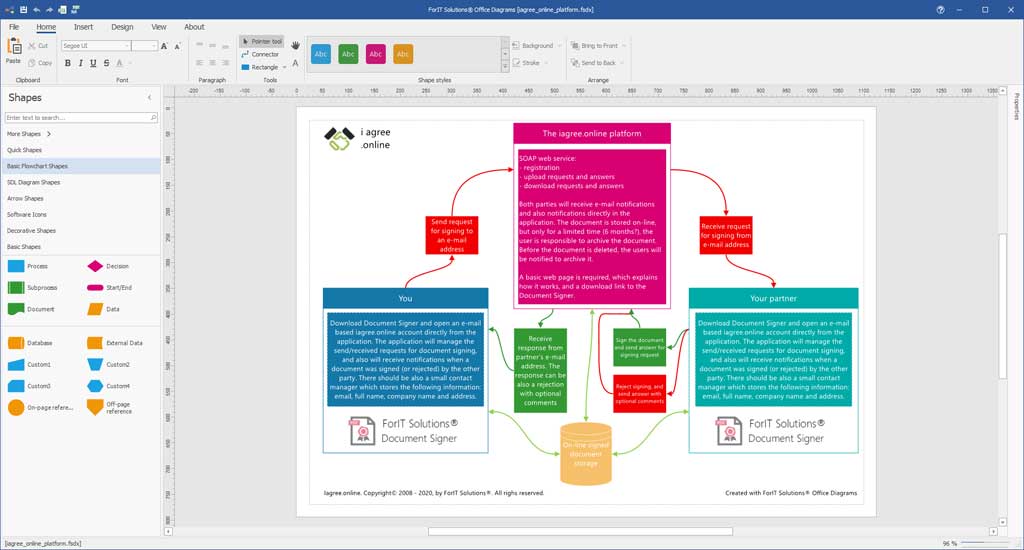Open the Insert ribbon tab
1024x550 pixels.
[x=83, y=27]
